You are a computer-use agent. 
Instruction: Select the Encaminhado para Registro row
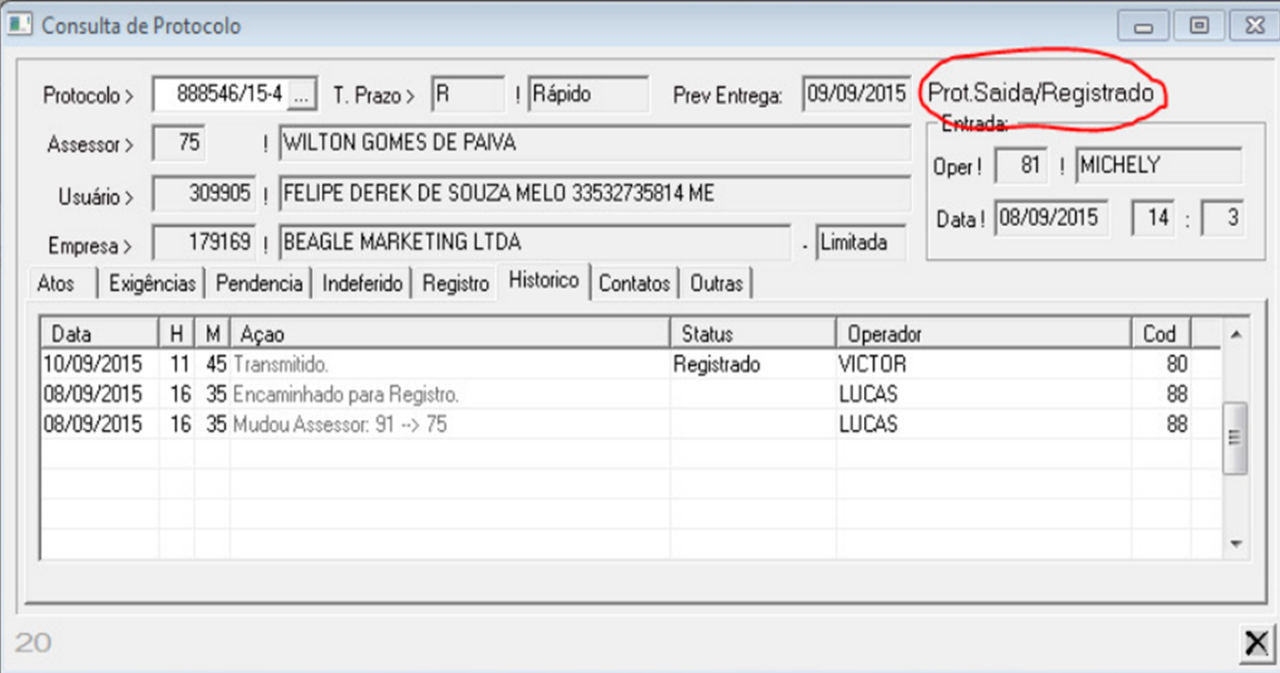(x=450, y=395)
